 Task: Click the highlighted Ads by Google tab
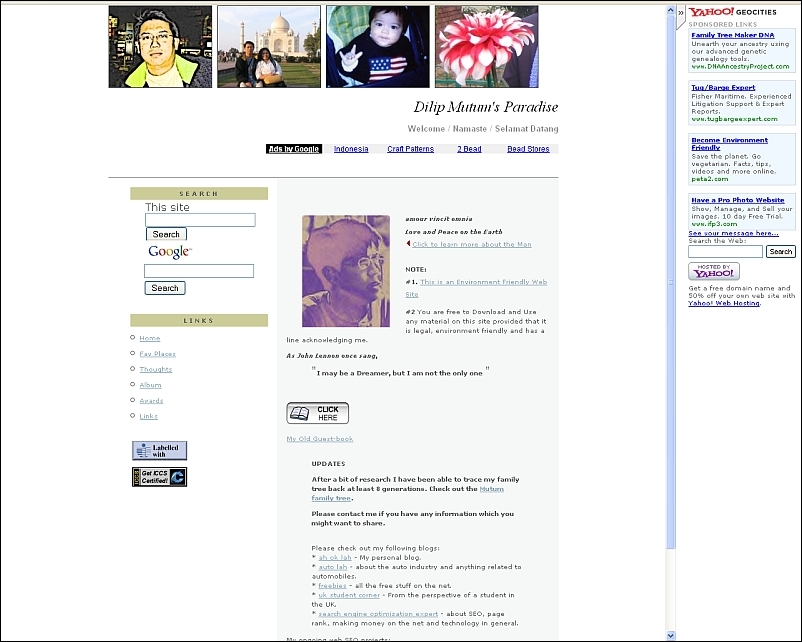[293, 148]
